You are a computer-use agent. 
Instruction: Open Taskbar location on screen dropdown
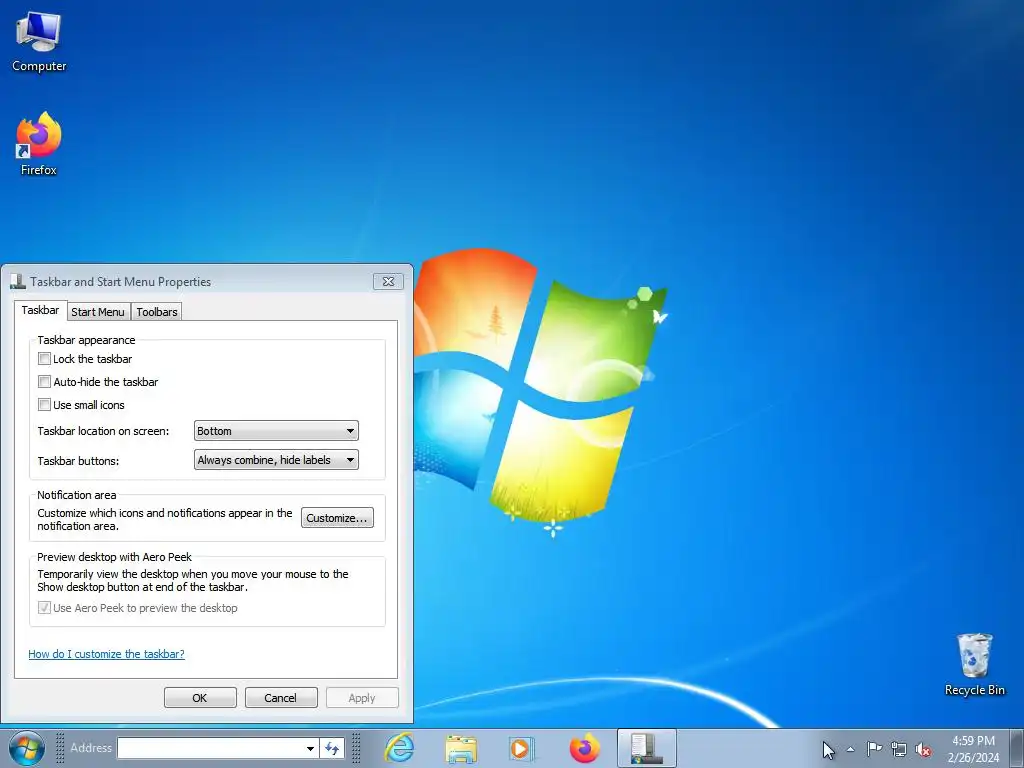[x=276, y=431]
